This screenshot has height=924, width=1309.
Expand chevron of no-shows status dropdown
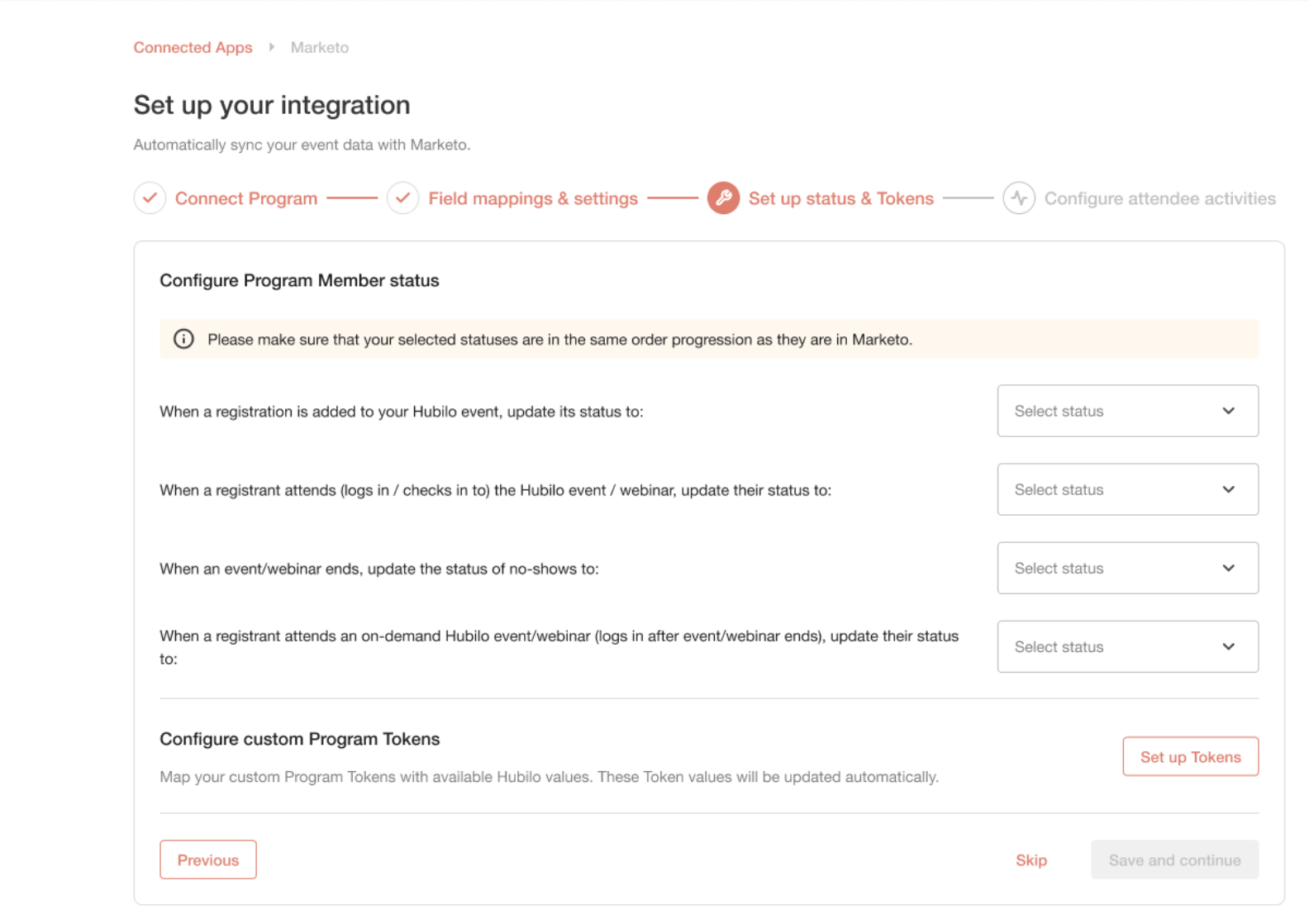click(1228, 568)
